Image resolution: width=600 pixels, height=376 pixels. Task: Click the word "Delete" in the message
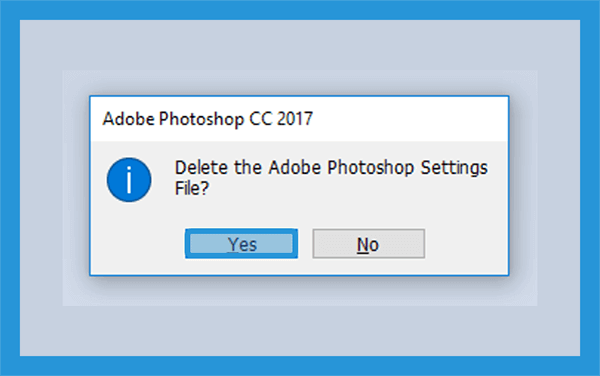(201, 168)
